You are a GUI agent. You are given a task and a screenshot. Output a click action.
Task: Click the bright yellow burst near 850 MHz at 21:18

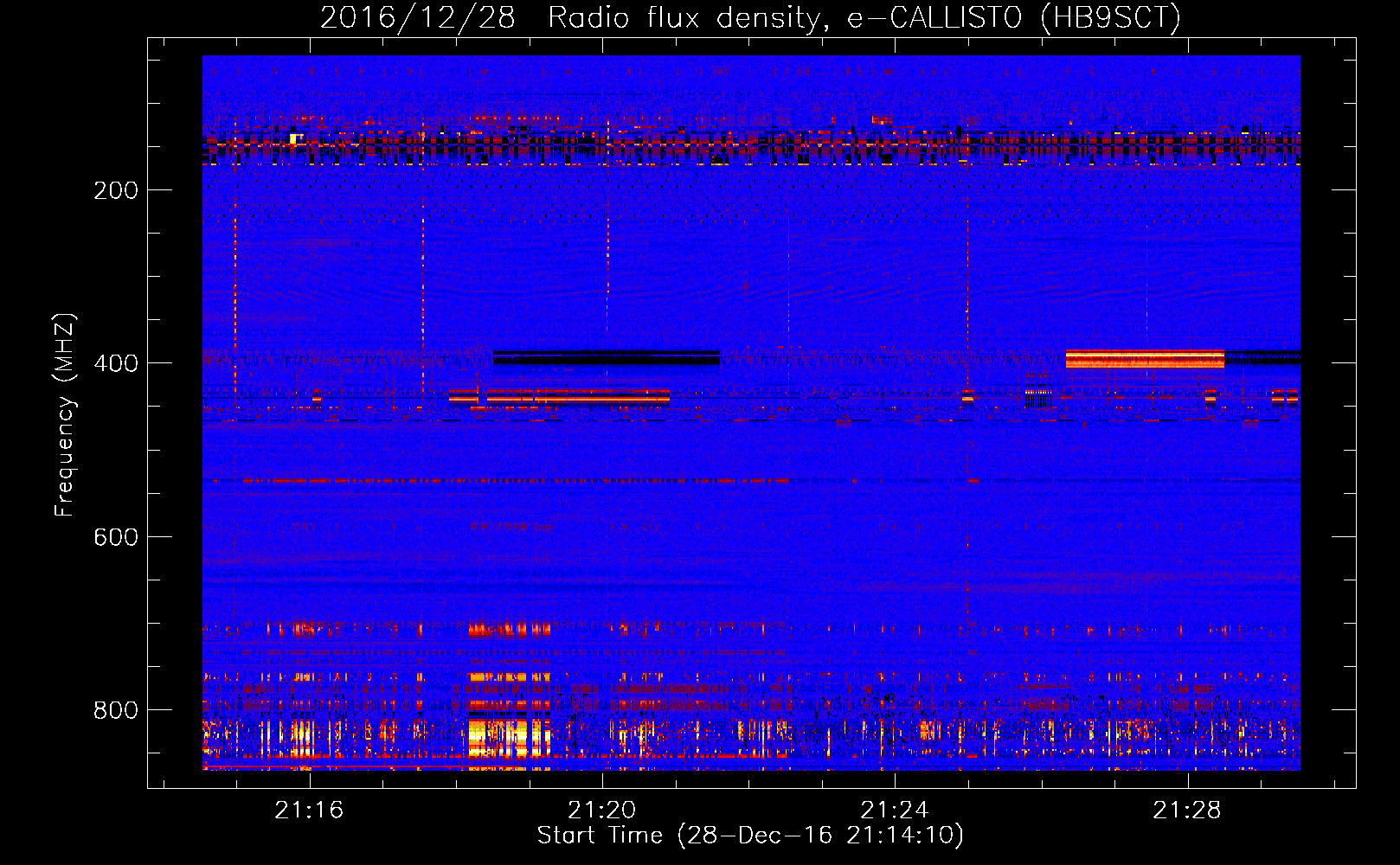[509, 738]
